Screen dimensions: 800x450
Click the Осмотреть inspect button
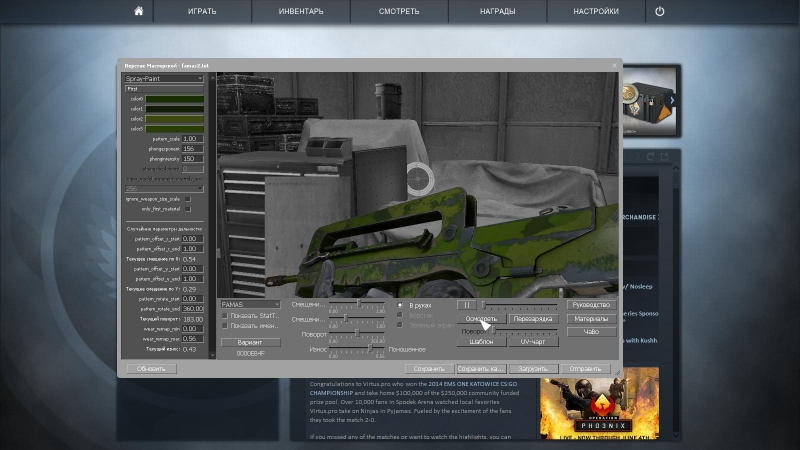pyautogui.click(x=481, y=318)
